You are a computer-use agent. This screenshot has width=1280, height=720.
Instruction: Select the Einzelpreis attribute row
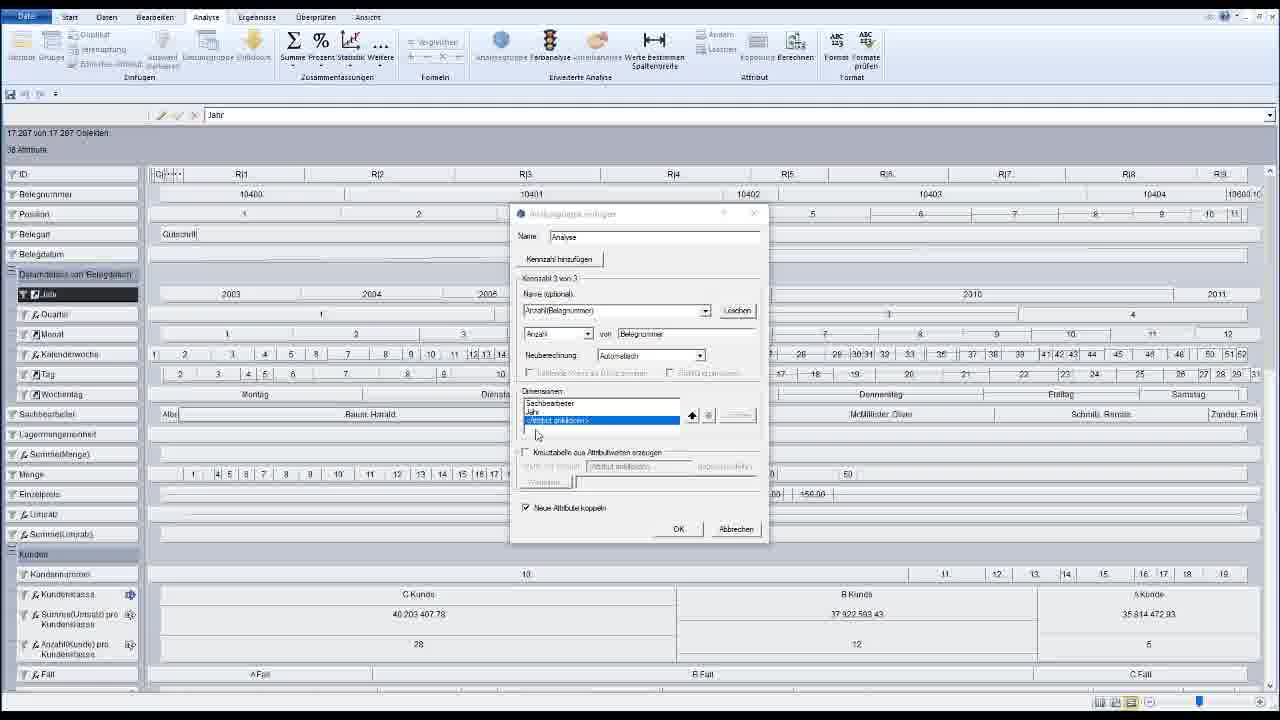tap(72, 494)
